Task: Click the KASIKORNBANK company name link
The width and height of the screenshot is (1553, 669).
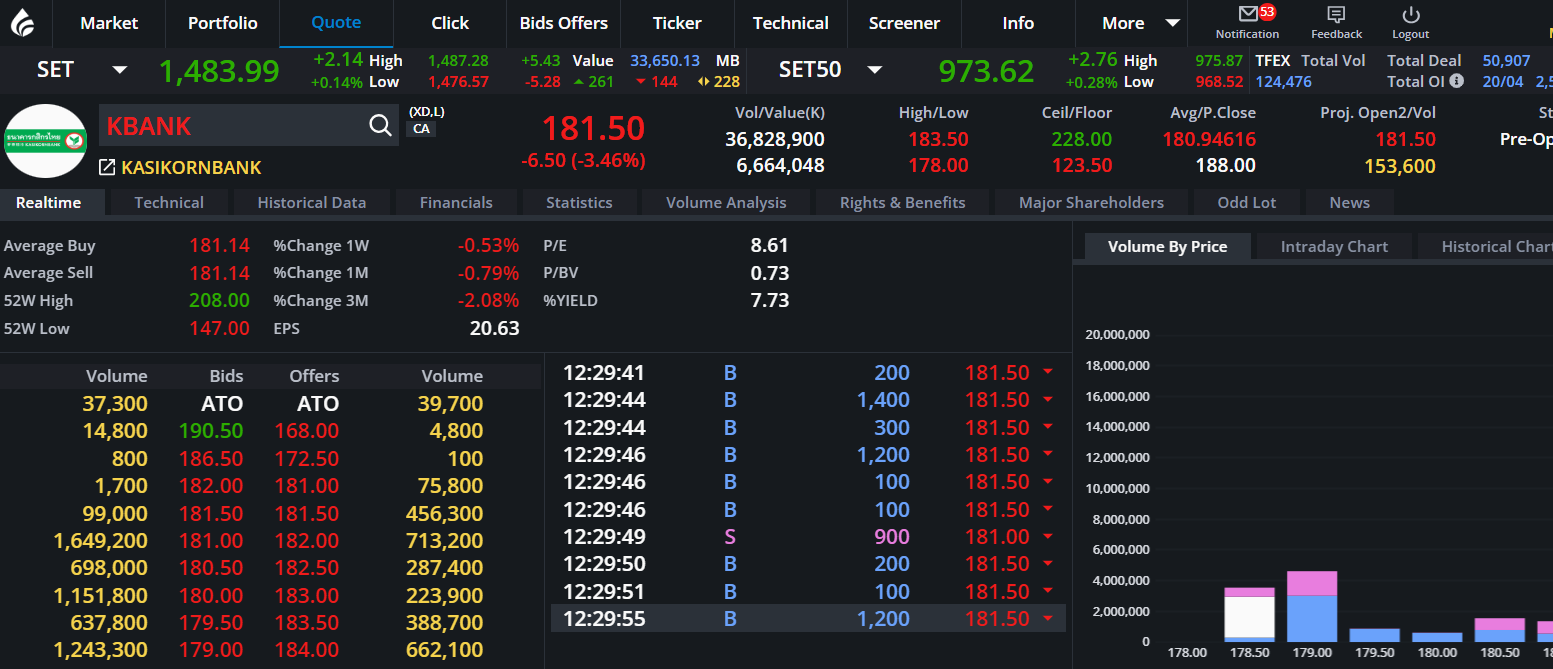Action: 191,168
